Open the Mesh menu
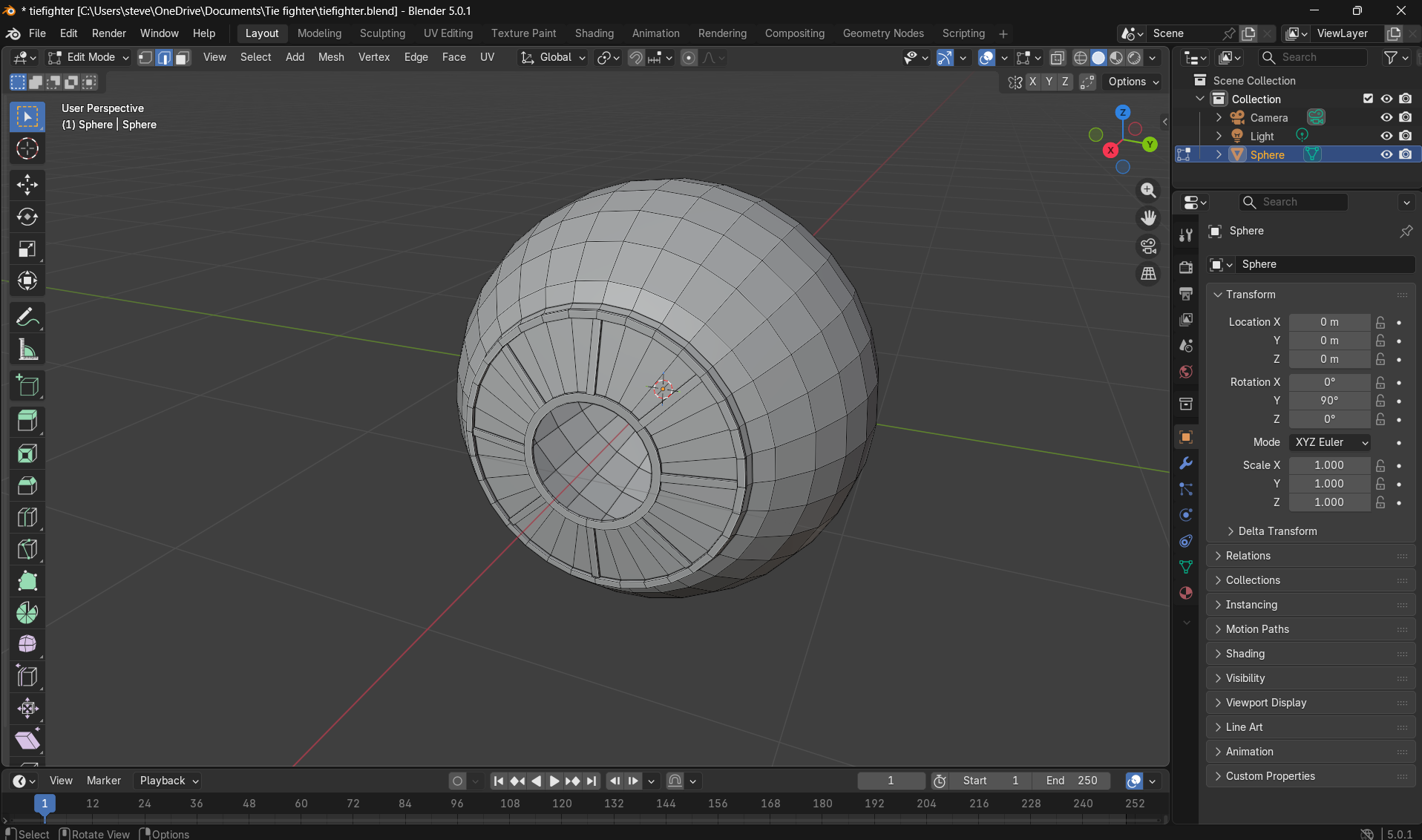1422x840 pixels. [x=331, y=57]
